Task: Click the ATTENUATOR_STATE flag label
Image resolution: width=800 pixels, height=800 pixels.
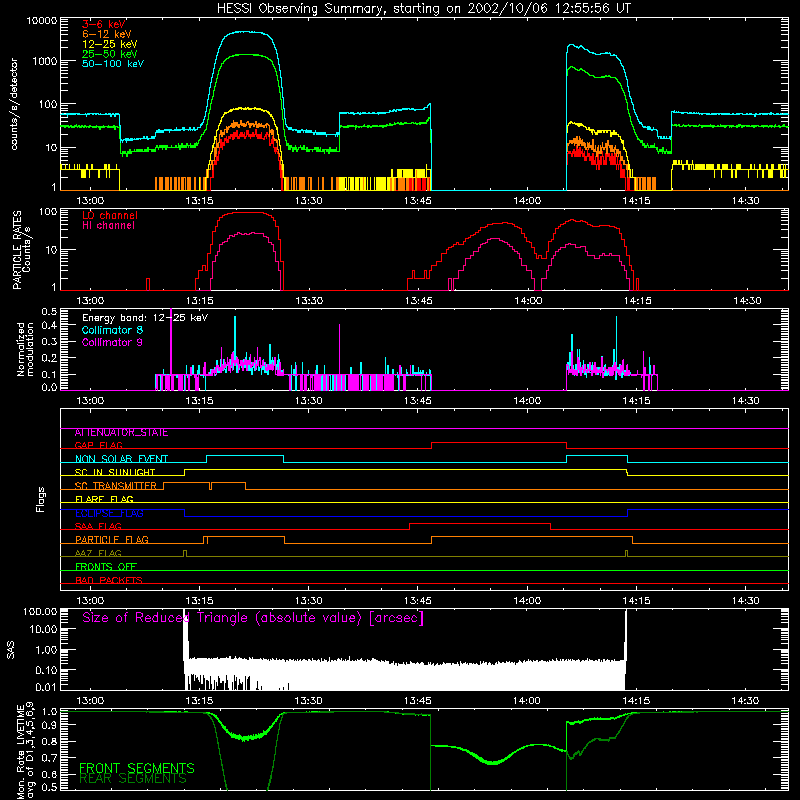Action: 121,433
